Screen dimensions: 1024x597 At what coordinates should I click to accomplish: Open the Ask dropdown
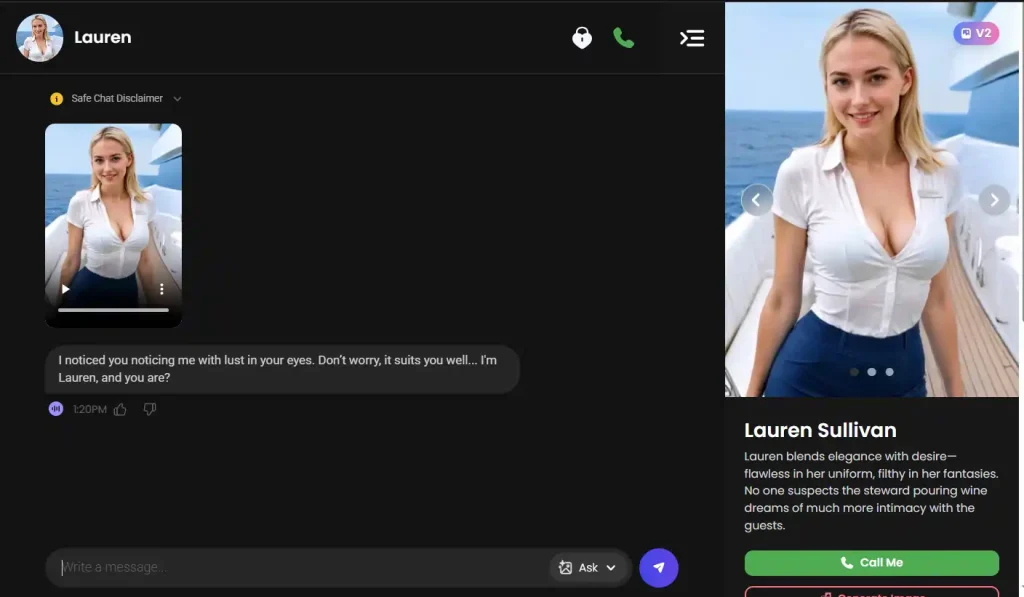click(588, 568)
